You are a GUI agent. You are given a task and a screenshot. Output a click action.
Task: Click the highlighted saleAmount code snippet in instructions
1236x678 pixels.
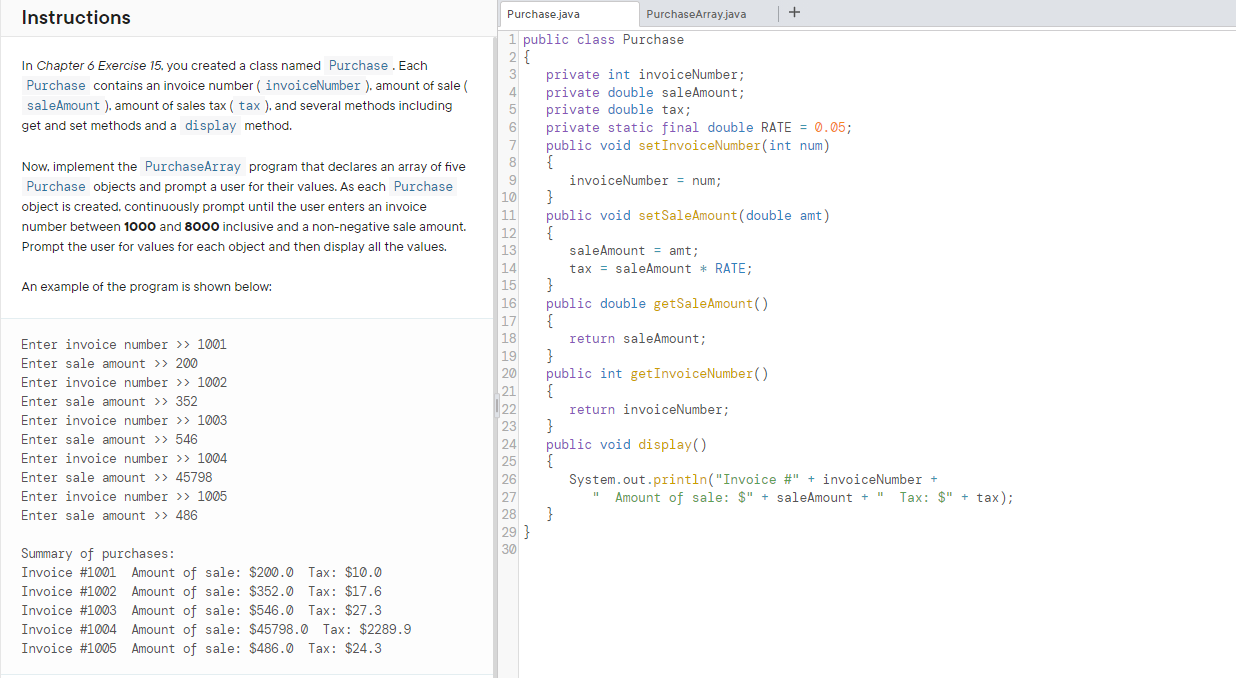pyautogui.click(x=63, y=105)
